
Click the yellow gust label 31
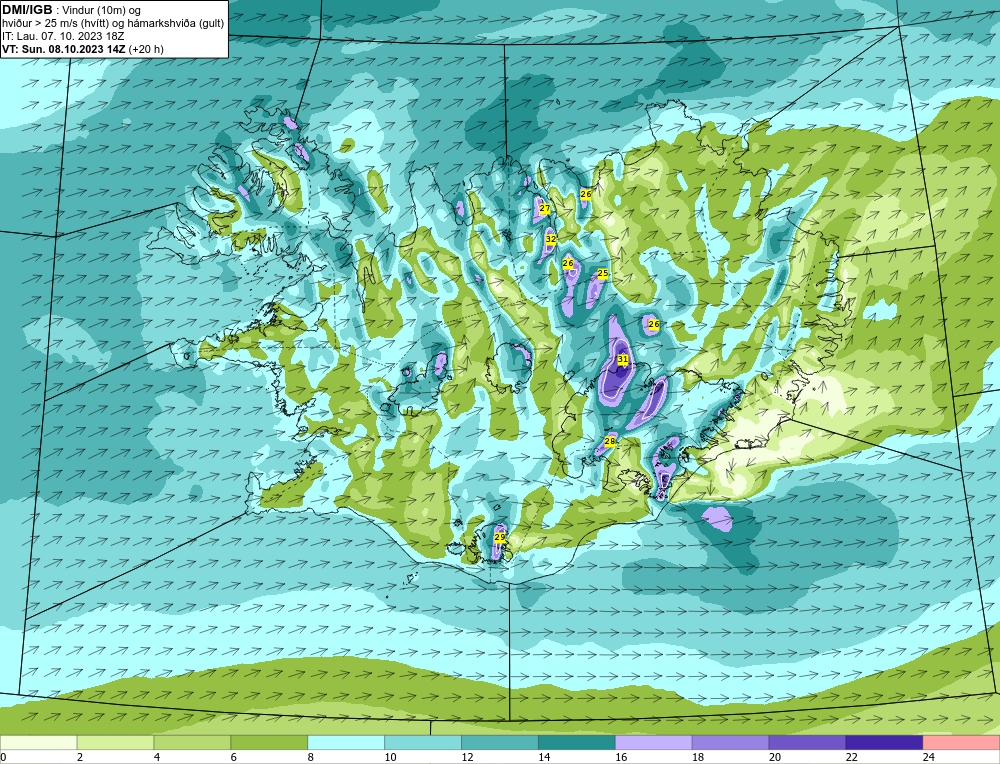click(x=623, y=360)
